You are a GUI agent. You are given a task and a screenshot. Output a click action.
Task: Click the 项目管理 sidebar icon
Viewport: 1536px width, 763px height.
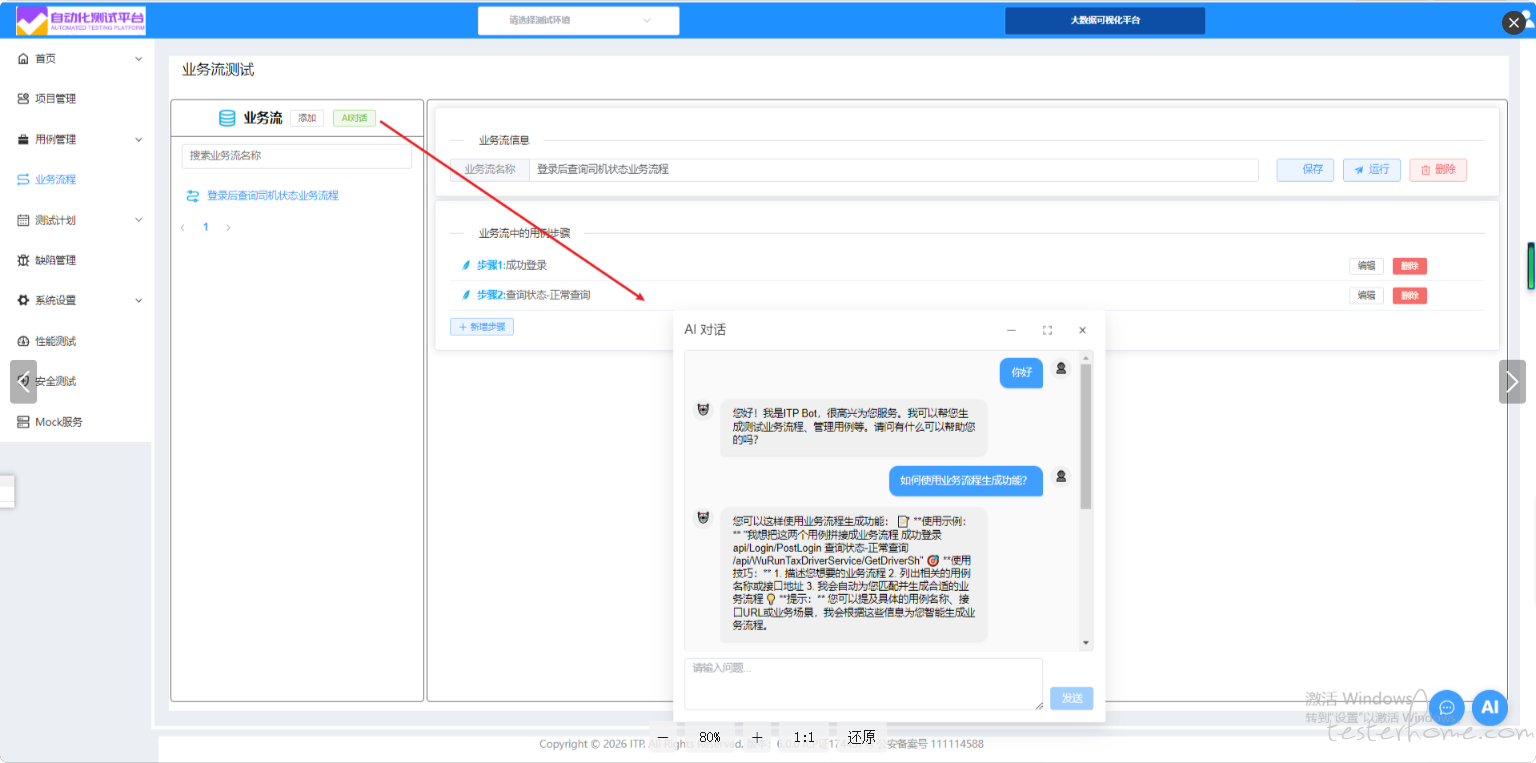pos(23,99)
